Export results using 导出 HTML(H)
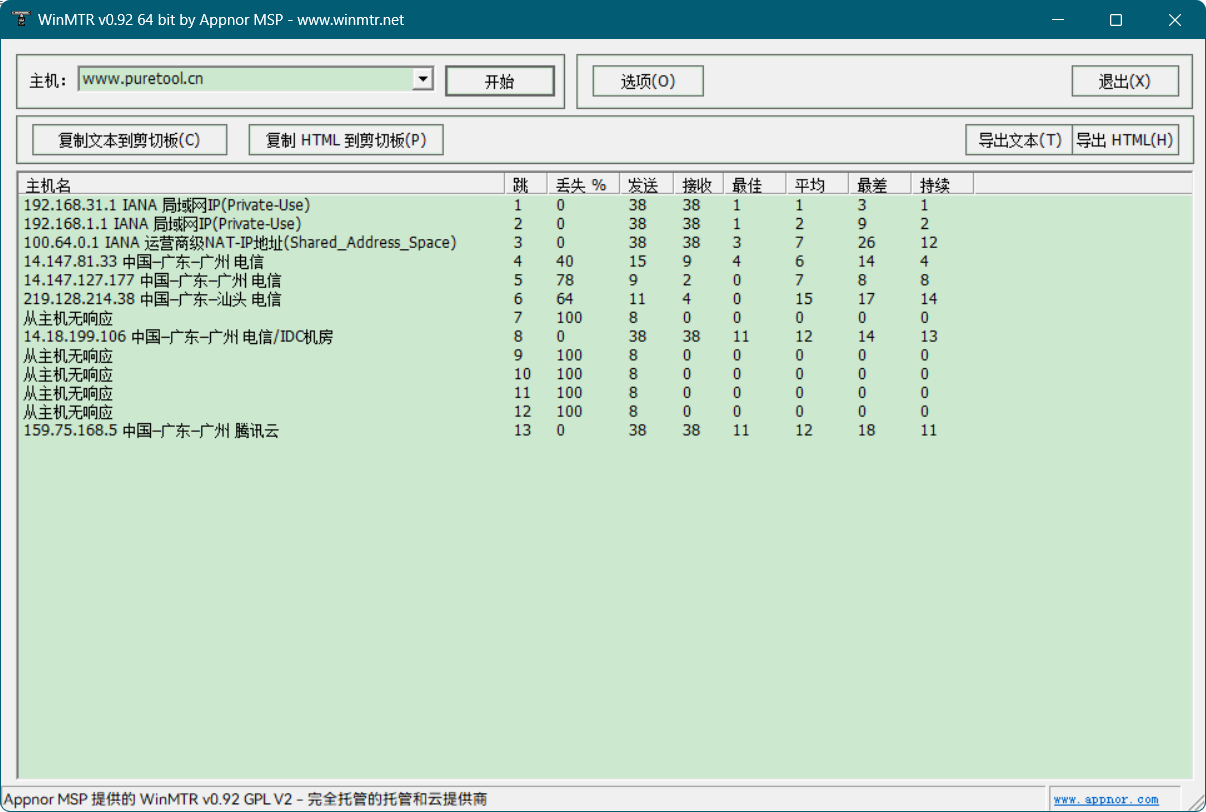Viewport: 1206px width, 812px height. click(1125, 139)
